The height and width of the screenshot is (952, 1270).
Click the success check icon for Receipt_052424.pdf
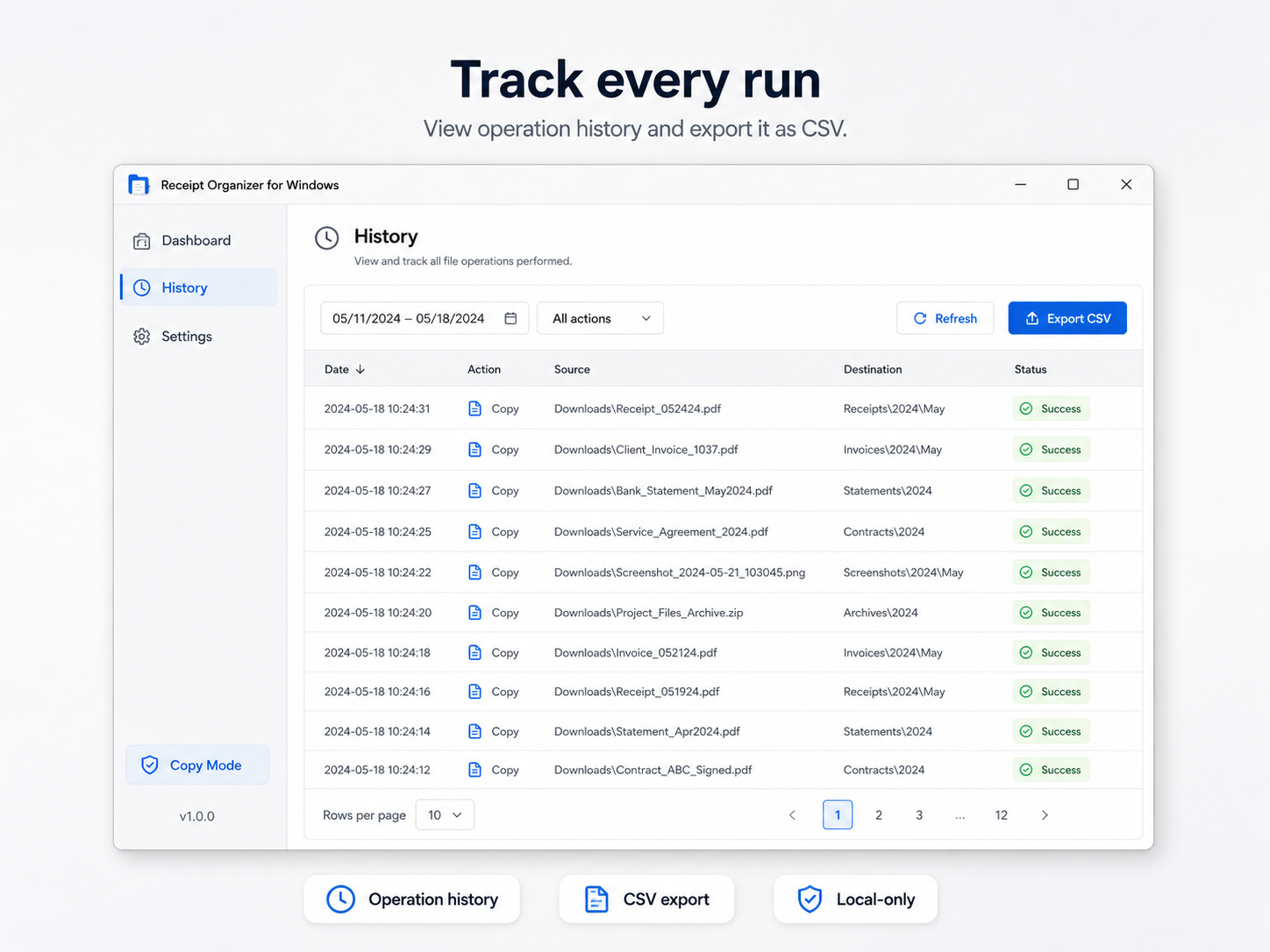(x=1026, y=409)
